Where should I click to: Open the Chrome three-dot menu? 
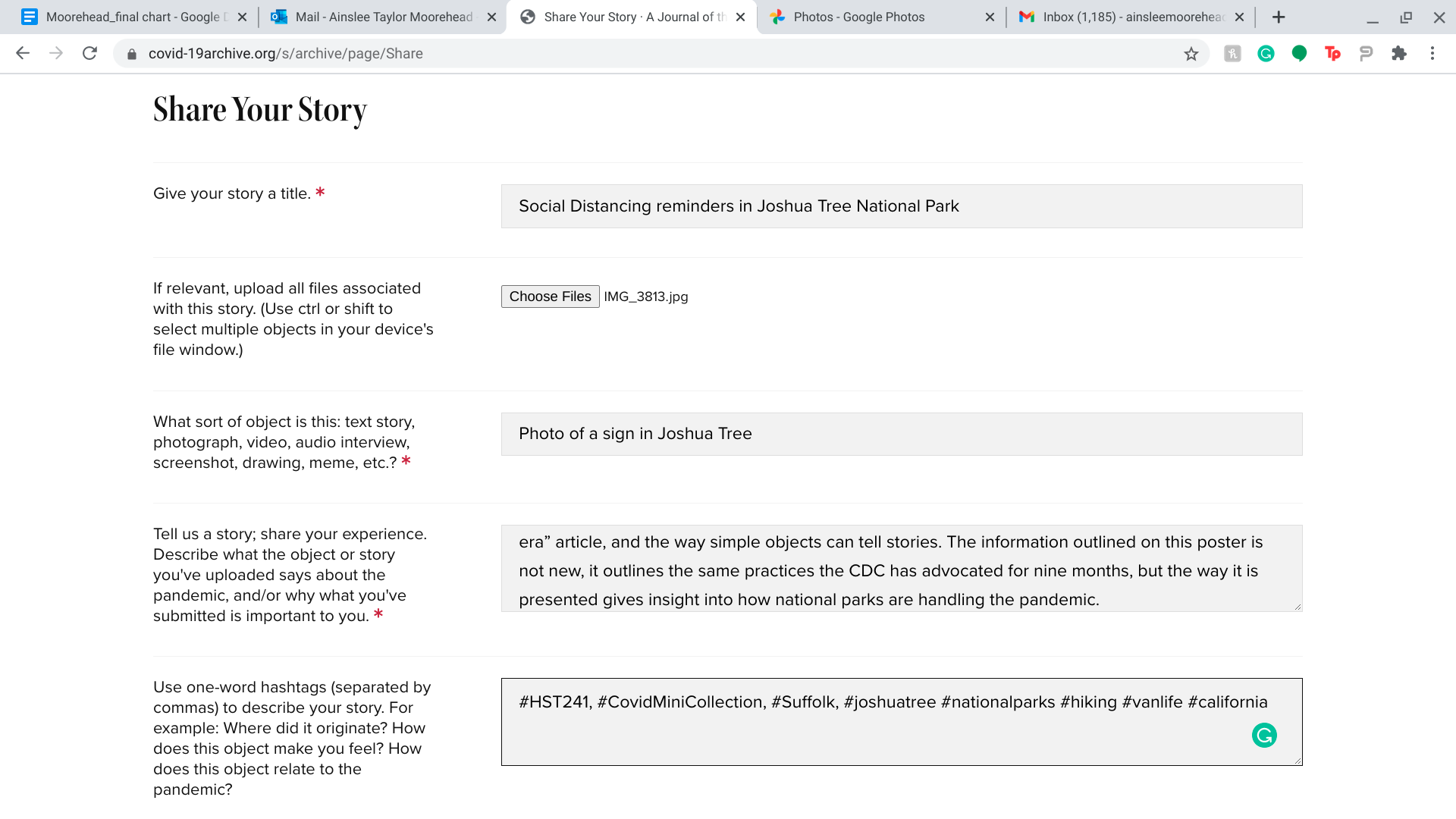click(x=1432, y=53)
